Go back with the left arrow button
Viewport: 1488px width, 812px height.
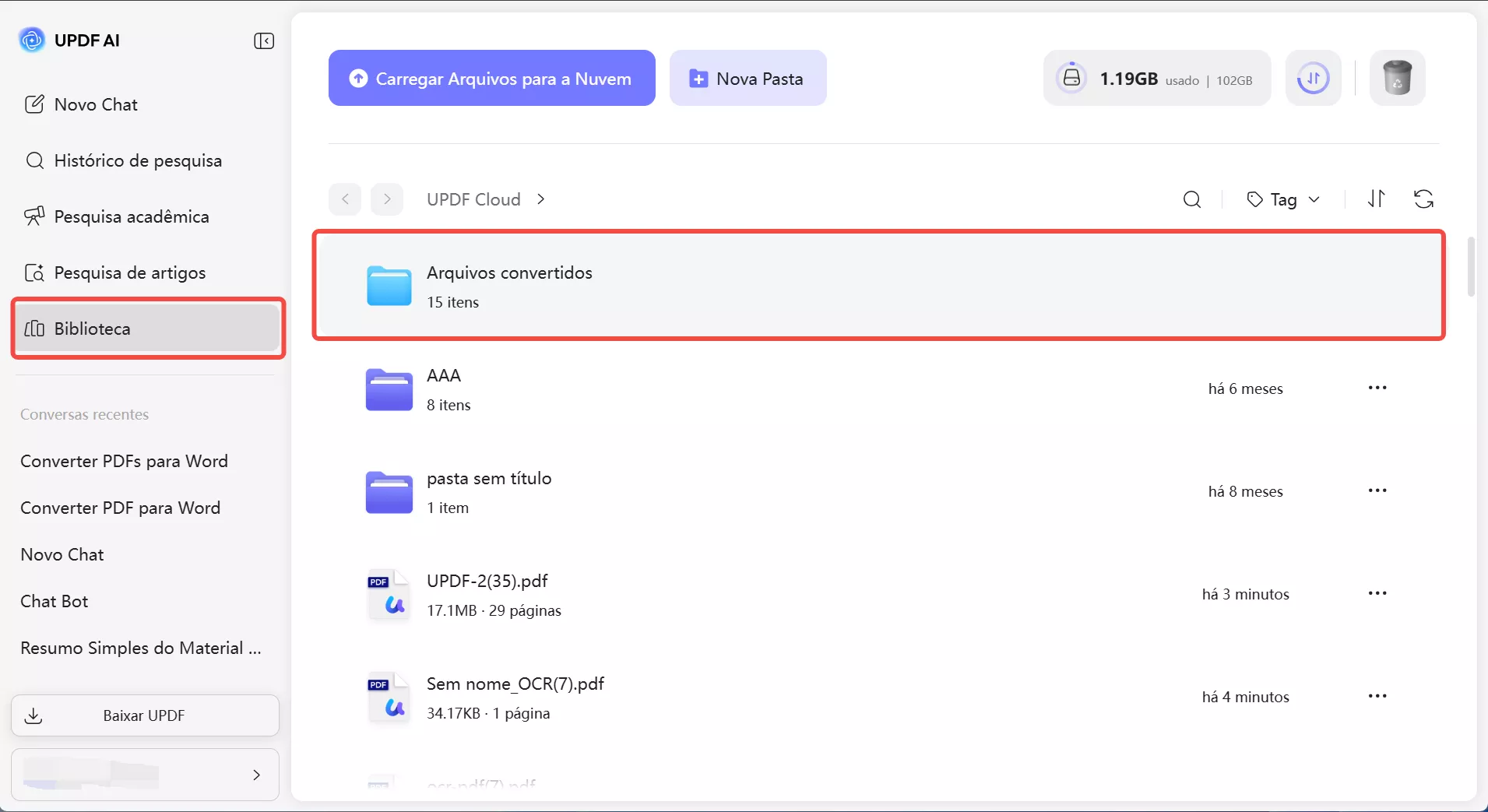[x=345, y=199]
